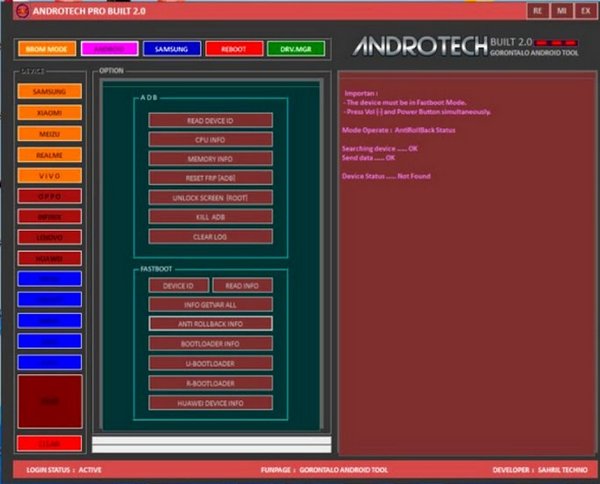The height and width of the screenshot is (484, 600).
Task: Choose HUAWEI in the device list
Action: coord(49,258)
